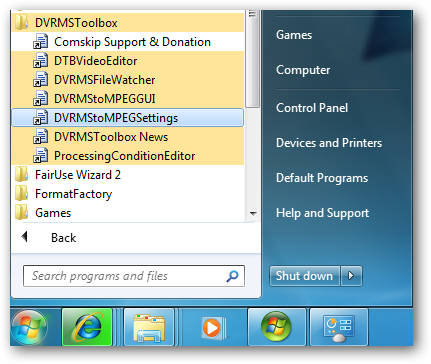Click the scrollbar down arrow in programs list

pyautogui.click(x=253, y=214)
